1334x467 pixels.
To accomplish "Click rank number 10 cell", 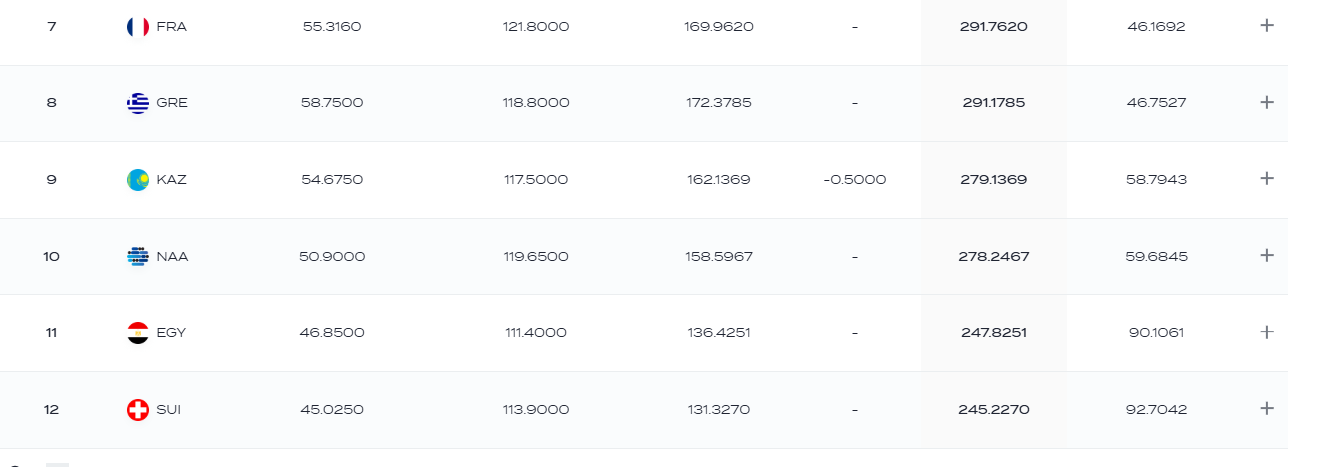I will coord(52,256).
